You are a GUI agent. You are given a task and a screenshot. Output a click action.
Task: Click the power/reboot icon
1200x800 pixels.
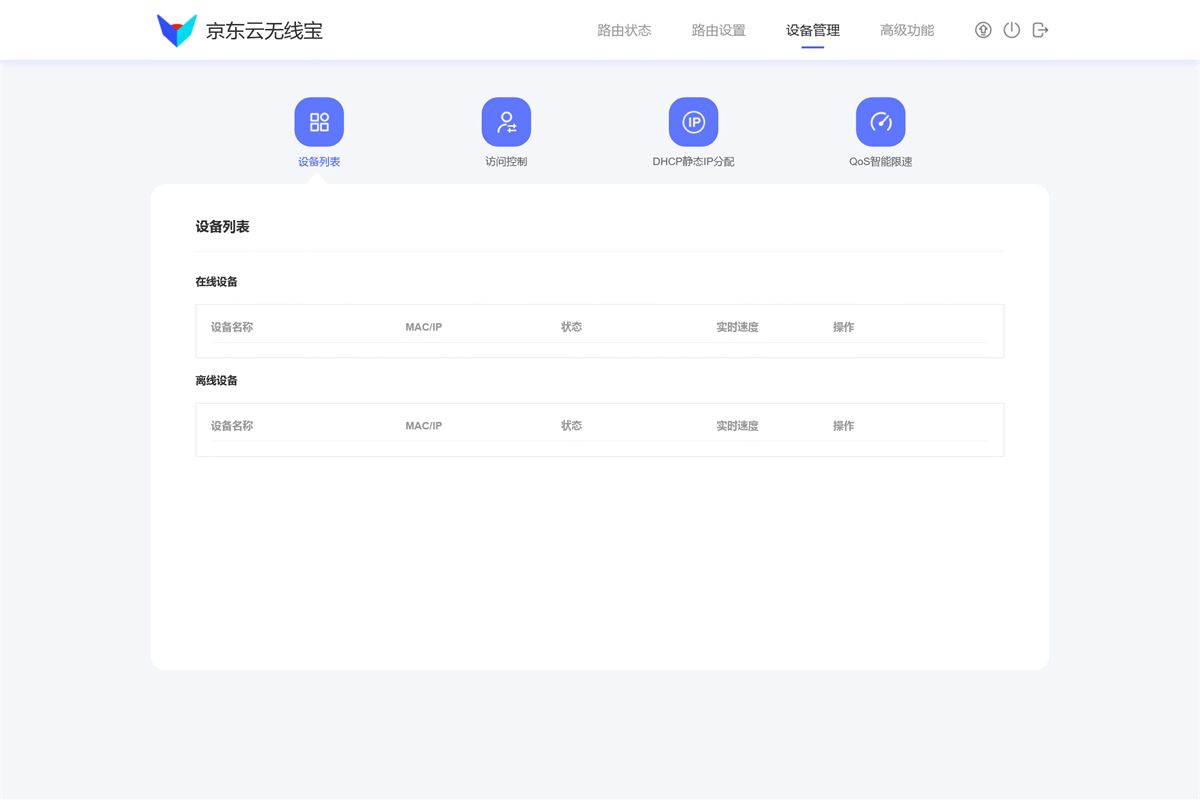pos(1011,30)
